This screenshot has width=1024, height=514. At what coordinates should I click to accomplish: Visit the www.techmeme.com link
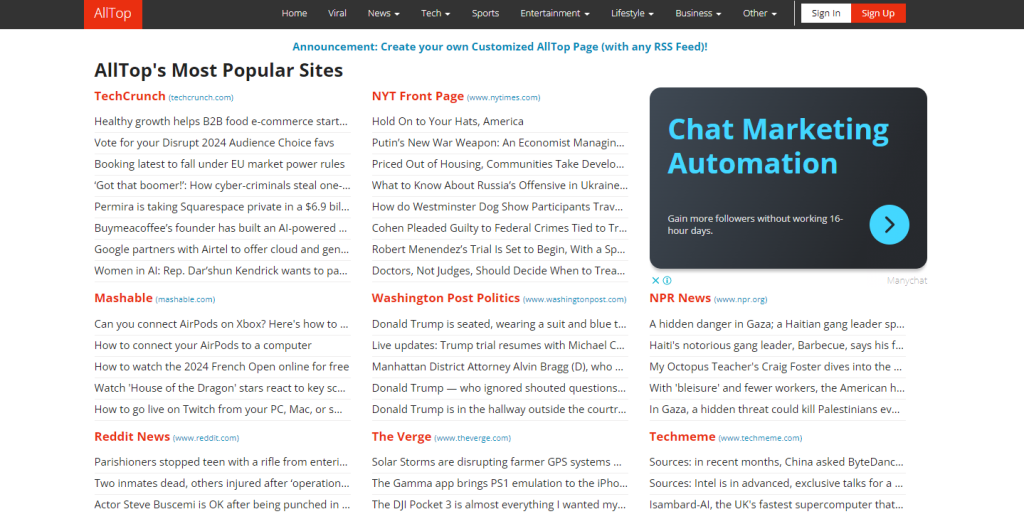pyautogui.click(x=760, y=438)
